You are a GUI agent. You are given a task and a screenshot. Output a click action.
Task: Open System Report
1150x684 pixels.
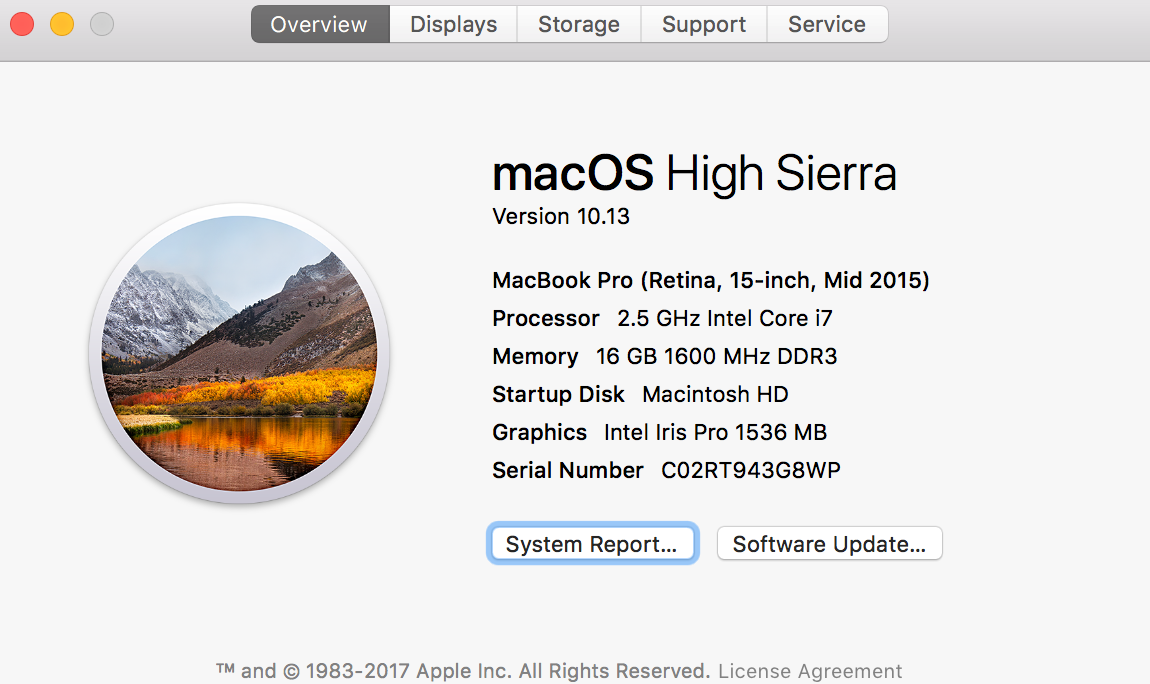click(592, 543)
